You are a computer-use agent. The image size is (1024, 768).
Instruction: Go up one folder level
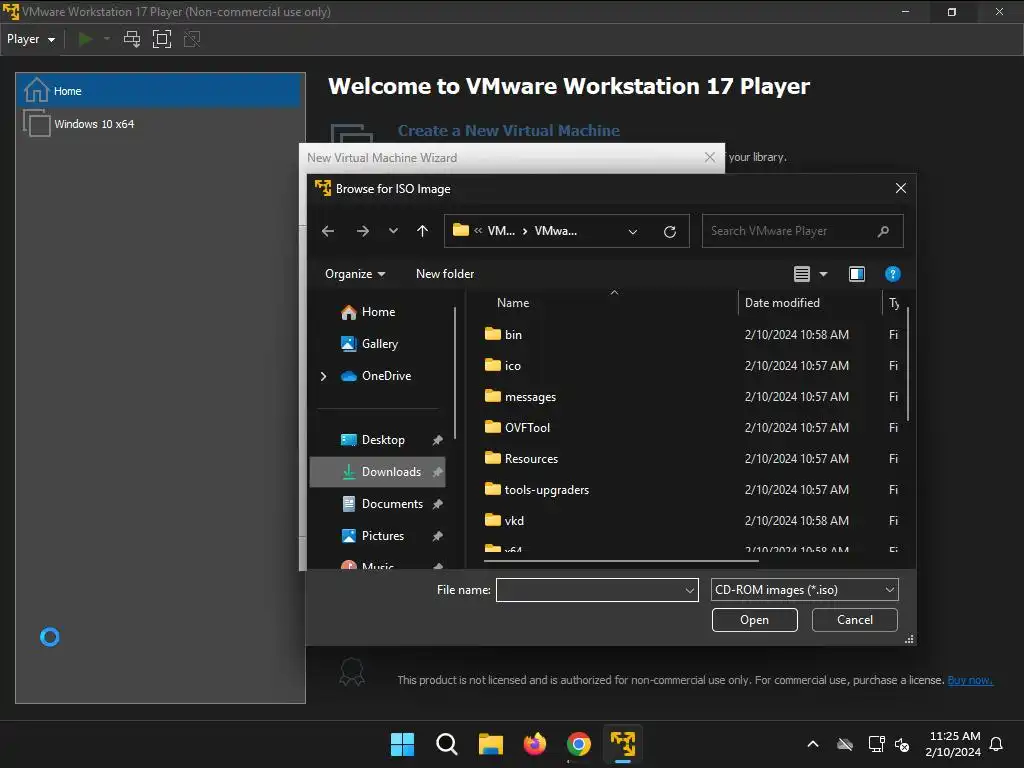pyautogui.click(x=423, y=231)
